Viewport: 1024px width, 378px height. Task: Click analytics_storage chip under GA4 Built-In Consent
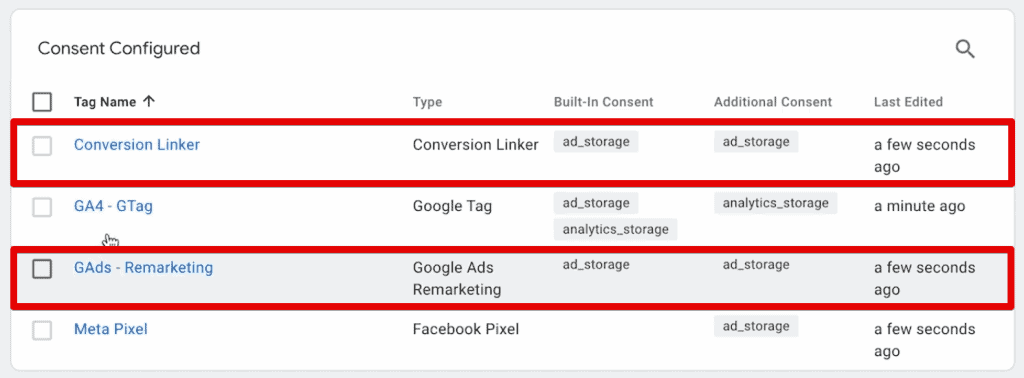615,229
